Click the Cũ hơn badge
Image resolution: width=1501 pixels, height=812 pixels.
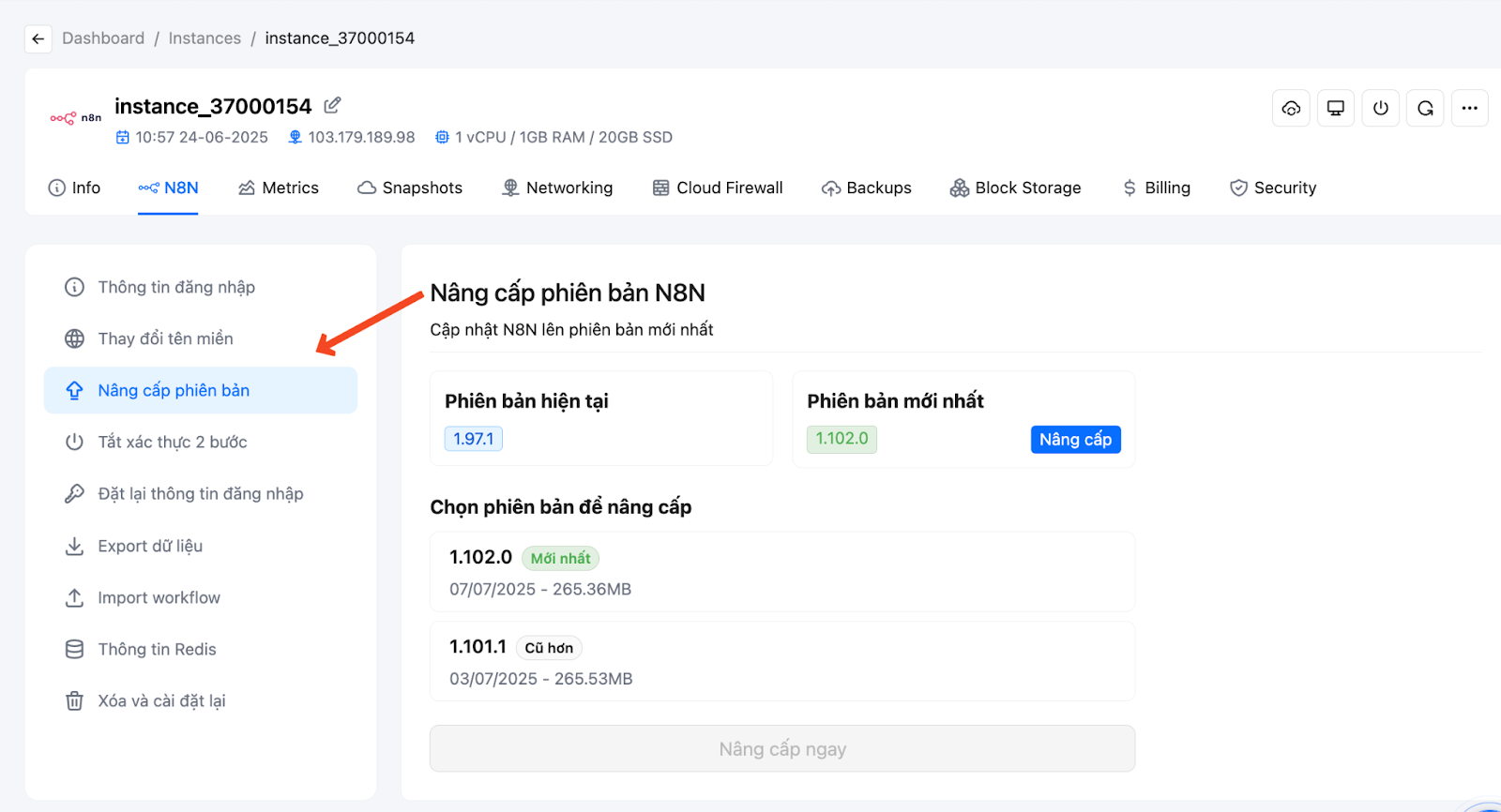click(x=549, y=648)
